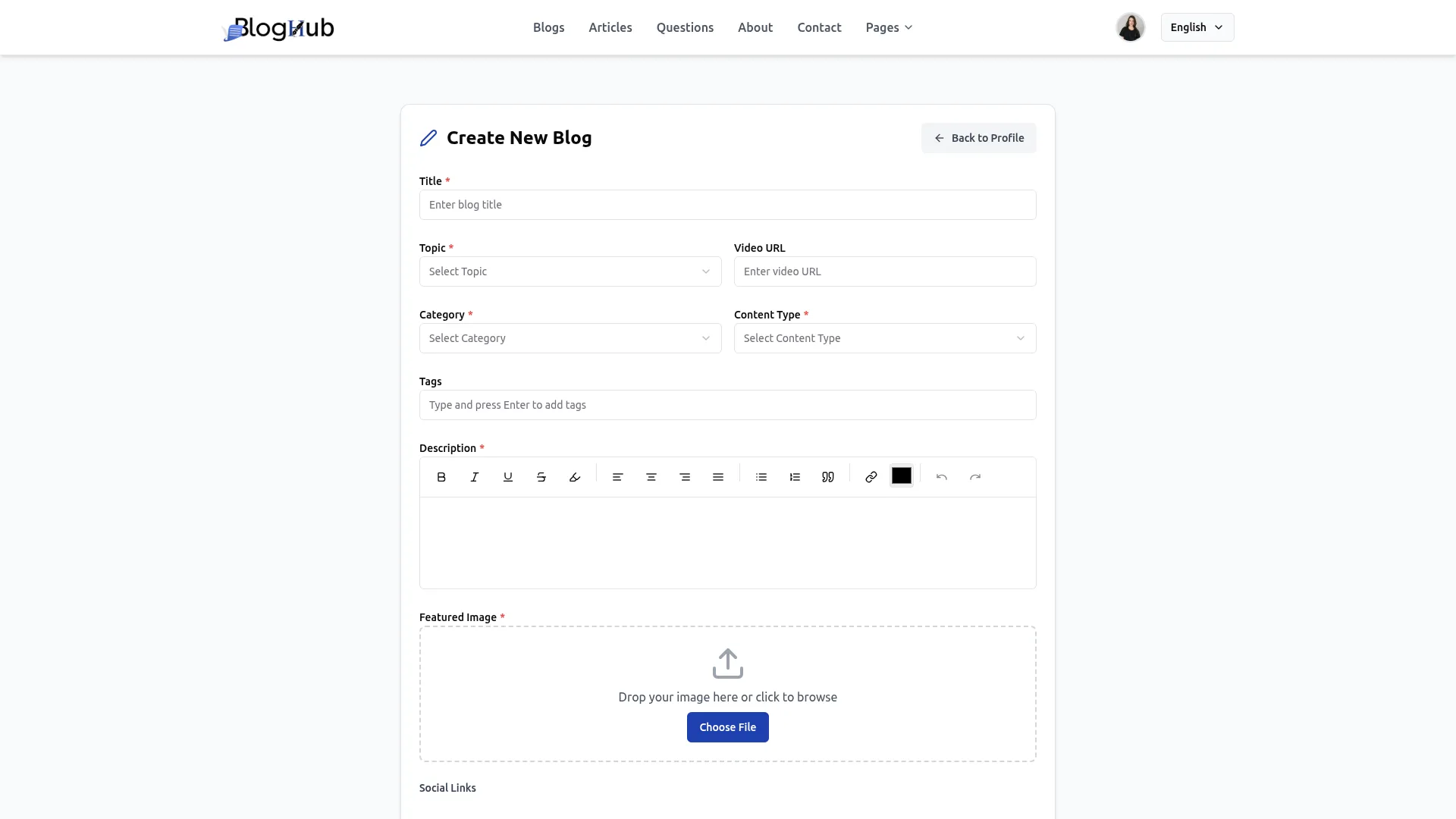Screen dimensions: 1456x819
Task: Open the text color swatch picker
Action: coord(901,476)
